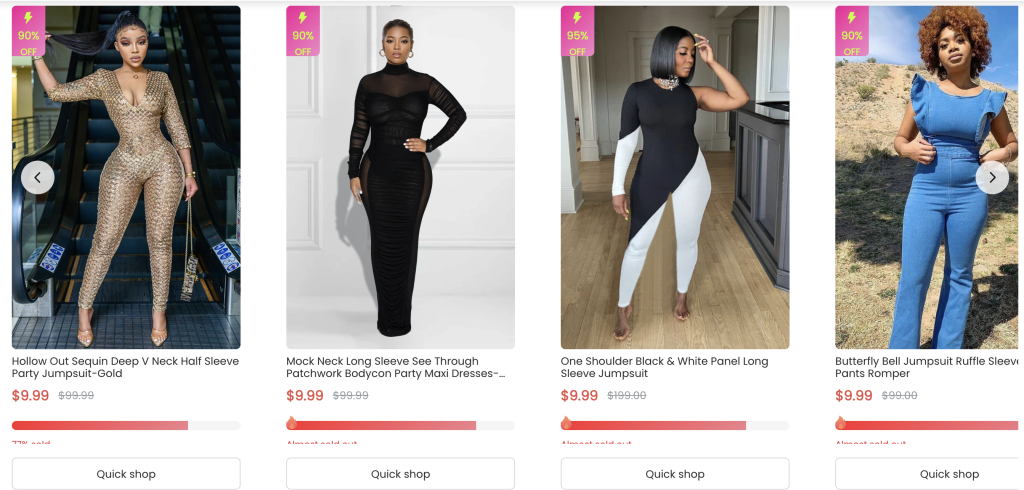This screenshot has height=490, width=1024.
Task: Quick shop the Mock Neck maxi dress
Action: point(400,474)
